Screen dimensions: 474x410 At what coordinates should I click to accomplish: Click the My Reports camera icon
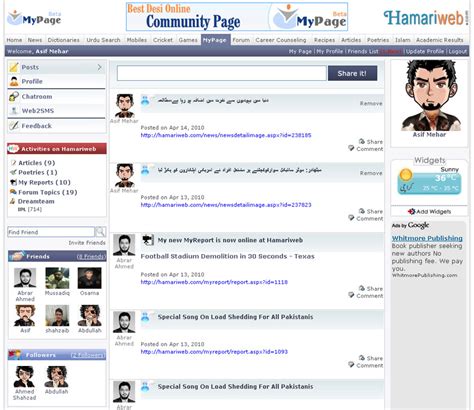tap(13, 182)
